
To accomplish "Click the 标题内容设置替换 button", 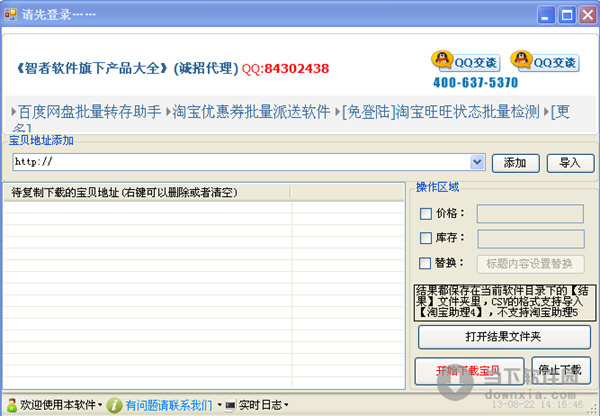I will (530, 264).
